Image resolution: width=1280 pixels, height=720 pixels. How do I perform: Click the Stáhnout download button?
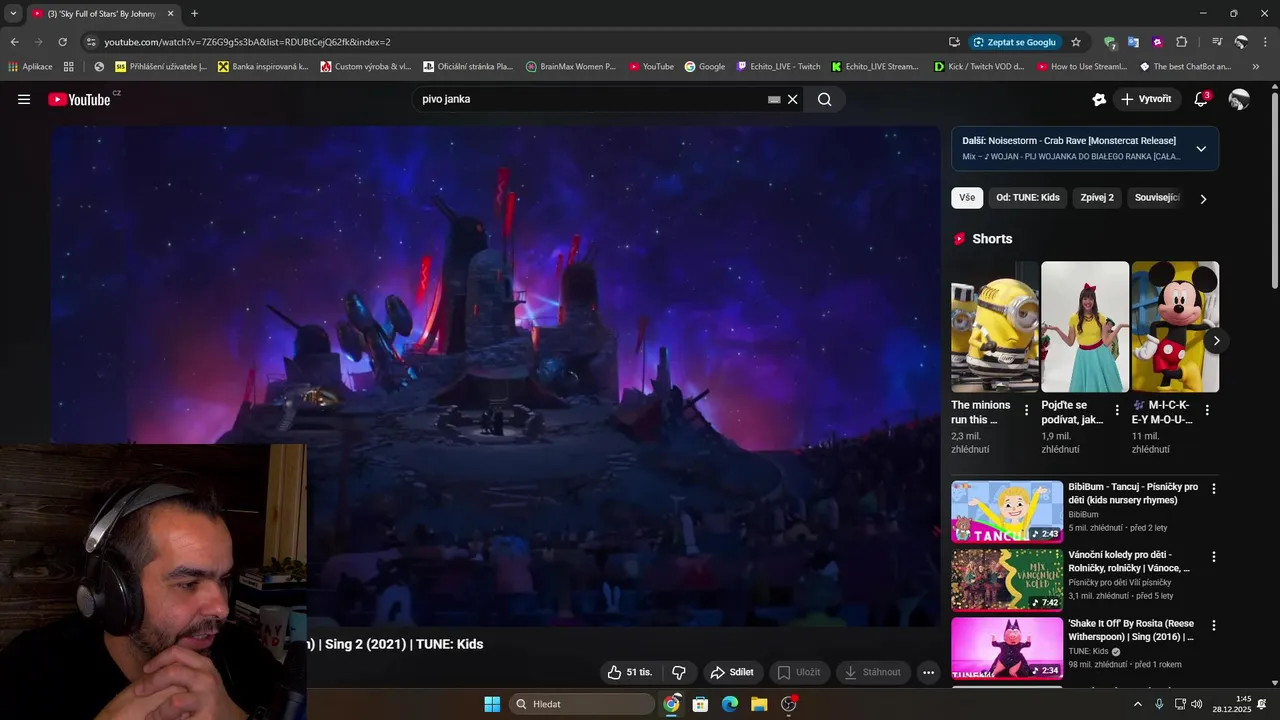point(873,672)
